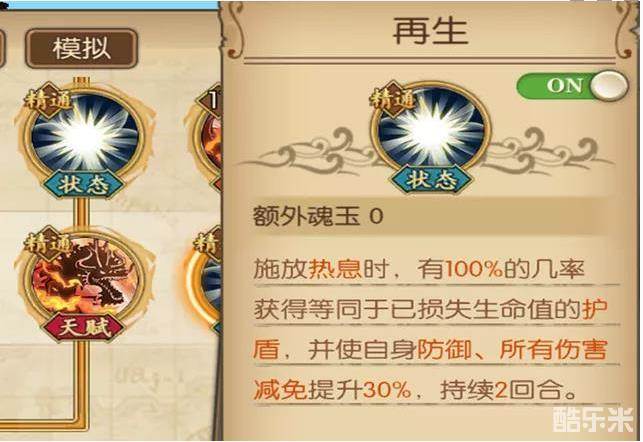Click the white knob of the ON switch
Image resolution: width=643 pixels, height=442 pixels.
click(x=609, y=86)
